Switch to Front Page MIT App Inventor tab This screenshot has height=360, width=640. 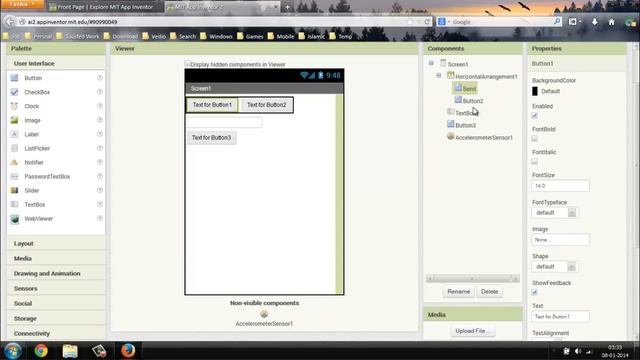(104, 7)
